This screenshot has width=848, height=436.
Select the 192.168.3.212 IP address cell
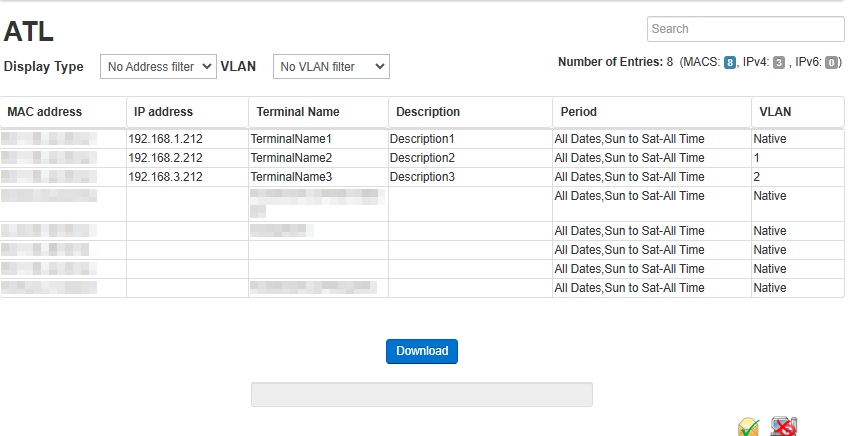coord(166,177)
